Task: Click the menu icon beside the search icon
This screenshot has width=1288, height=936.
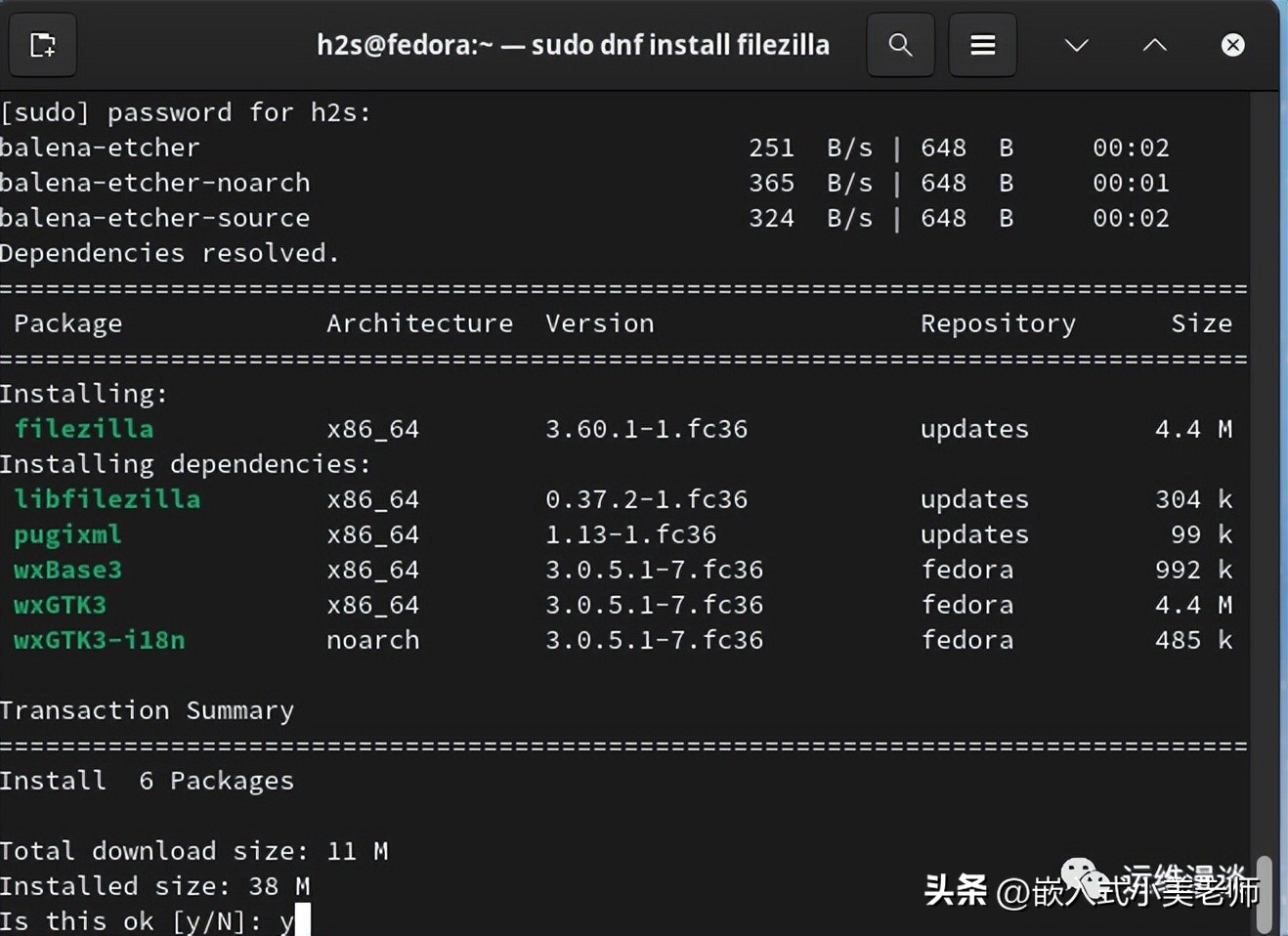Action: (x=981, y=44)
